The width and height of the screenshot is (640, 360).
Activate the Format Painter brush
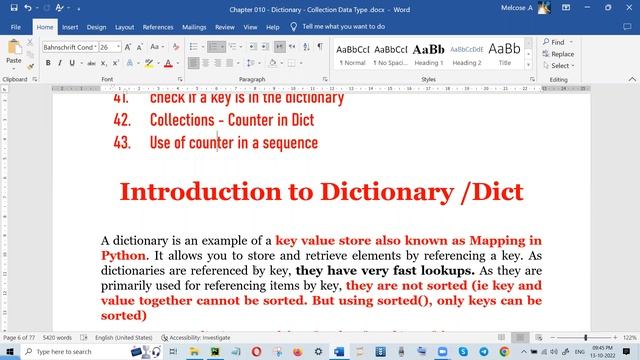(x=30, y=66)
